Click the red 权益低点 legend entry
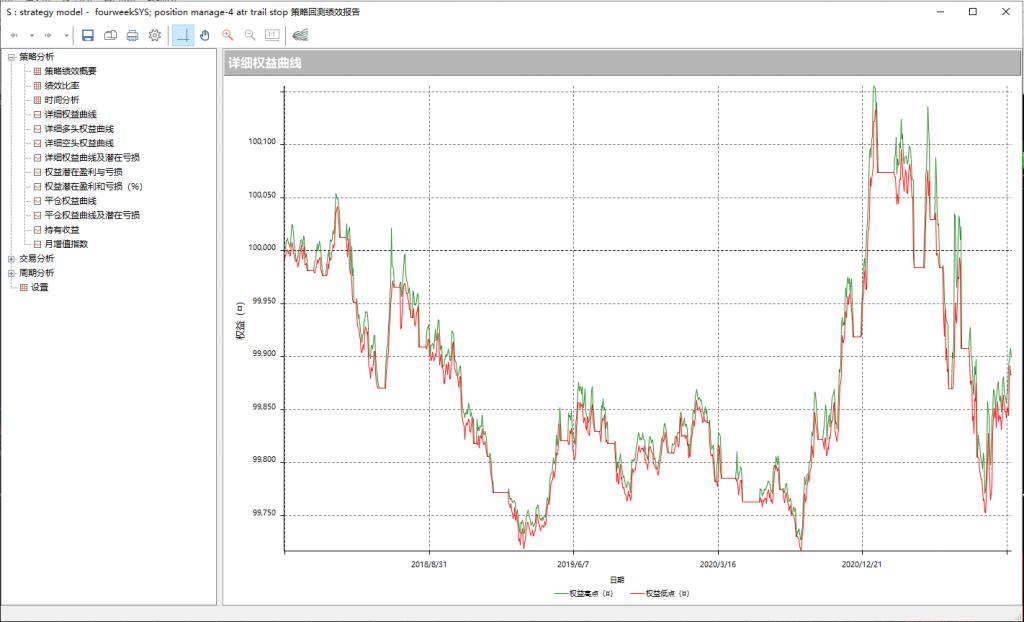 (660, 594)
